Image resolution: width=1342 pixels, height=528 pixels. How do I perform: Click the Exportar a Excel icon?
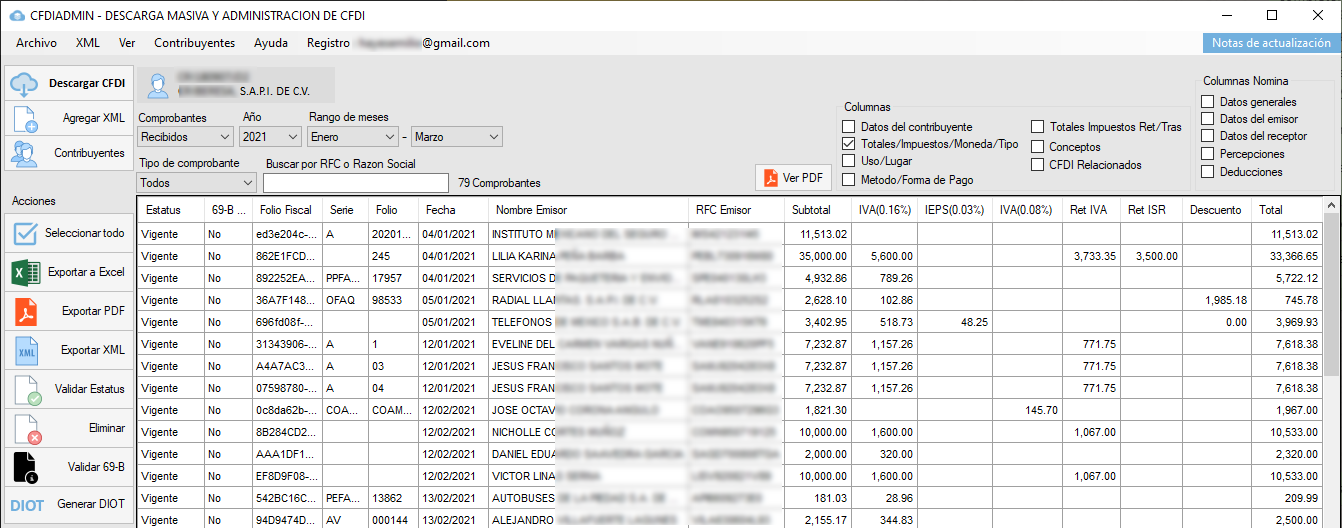click(x=25, y=272)
